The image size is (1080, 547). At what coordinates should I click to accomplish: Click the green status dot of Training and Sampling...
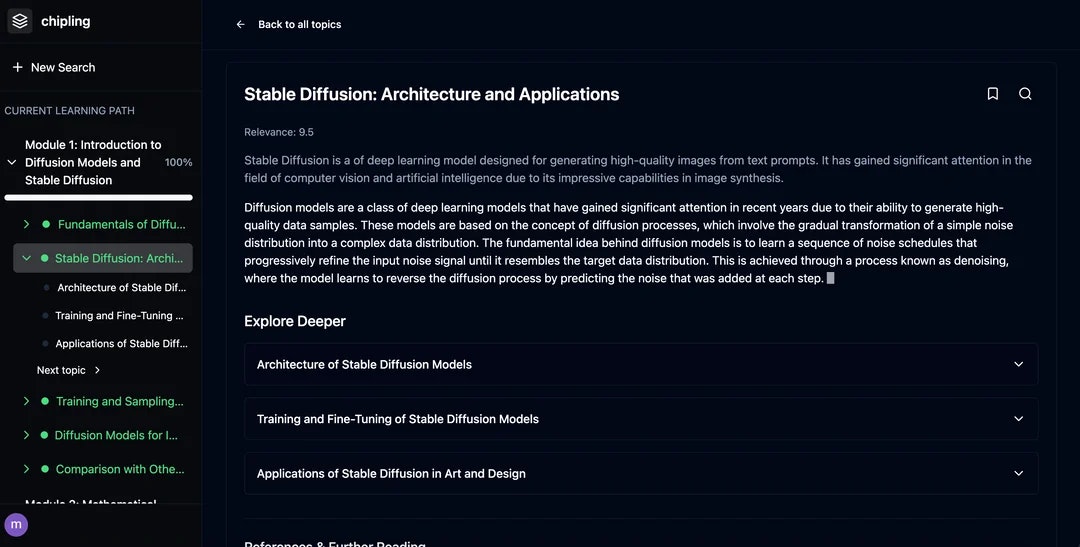tap(45, 401)
